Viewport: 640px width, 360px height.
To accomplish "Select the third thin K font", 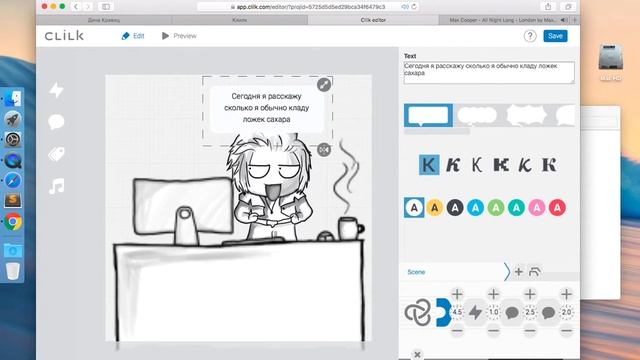I will pos(476,165).
